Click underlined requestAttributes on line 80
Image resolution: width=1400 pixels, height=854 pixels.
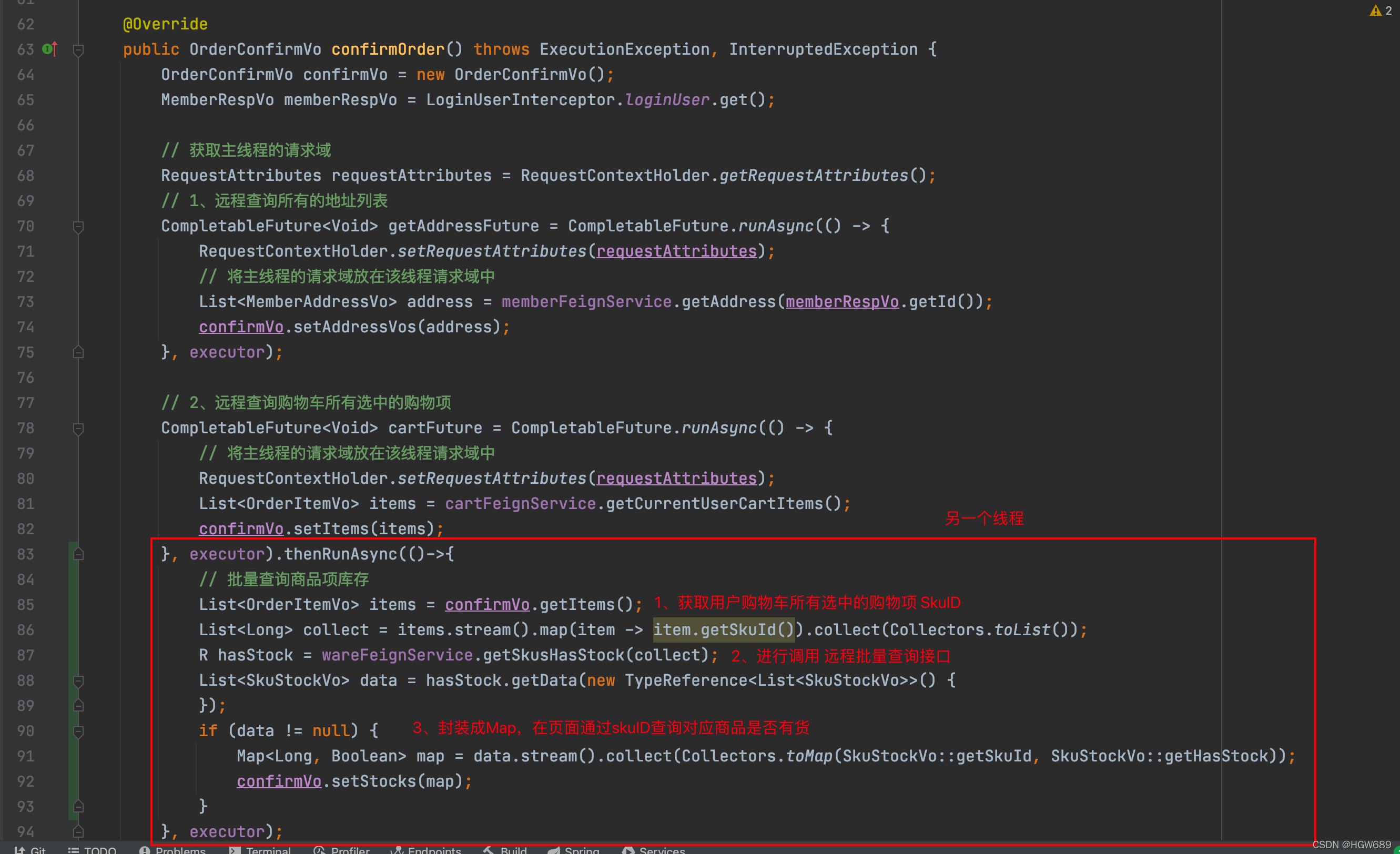[677, 479]
